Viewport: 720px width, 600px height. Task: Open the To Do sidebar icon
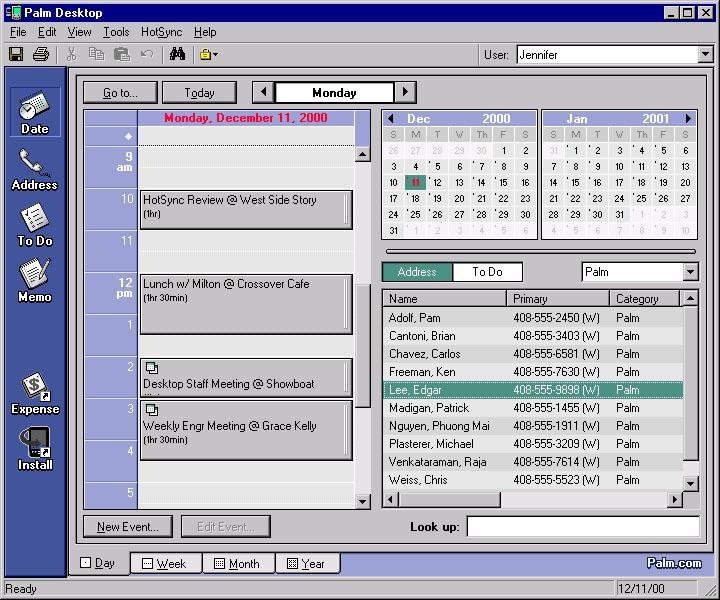[x=35, y=224]
